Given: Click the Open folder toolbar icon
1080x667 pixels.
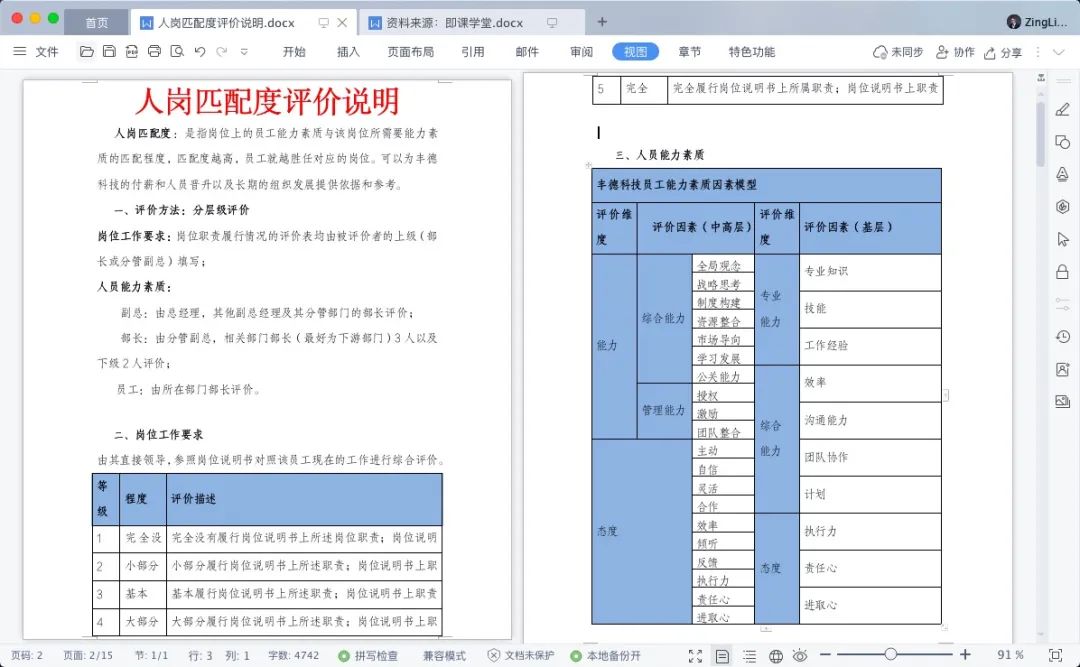Looking at the screenshot, I should (x=86, y=52).
